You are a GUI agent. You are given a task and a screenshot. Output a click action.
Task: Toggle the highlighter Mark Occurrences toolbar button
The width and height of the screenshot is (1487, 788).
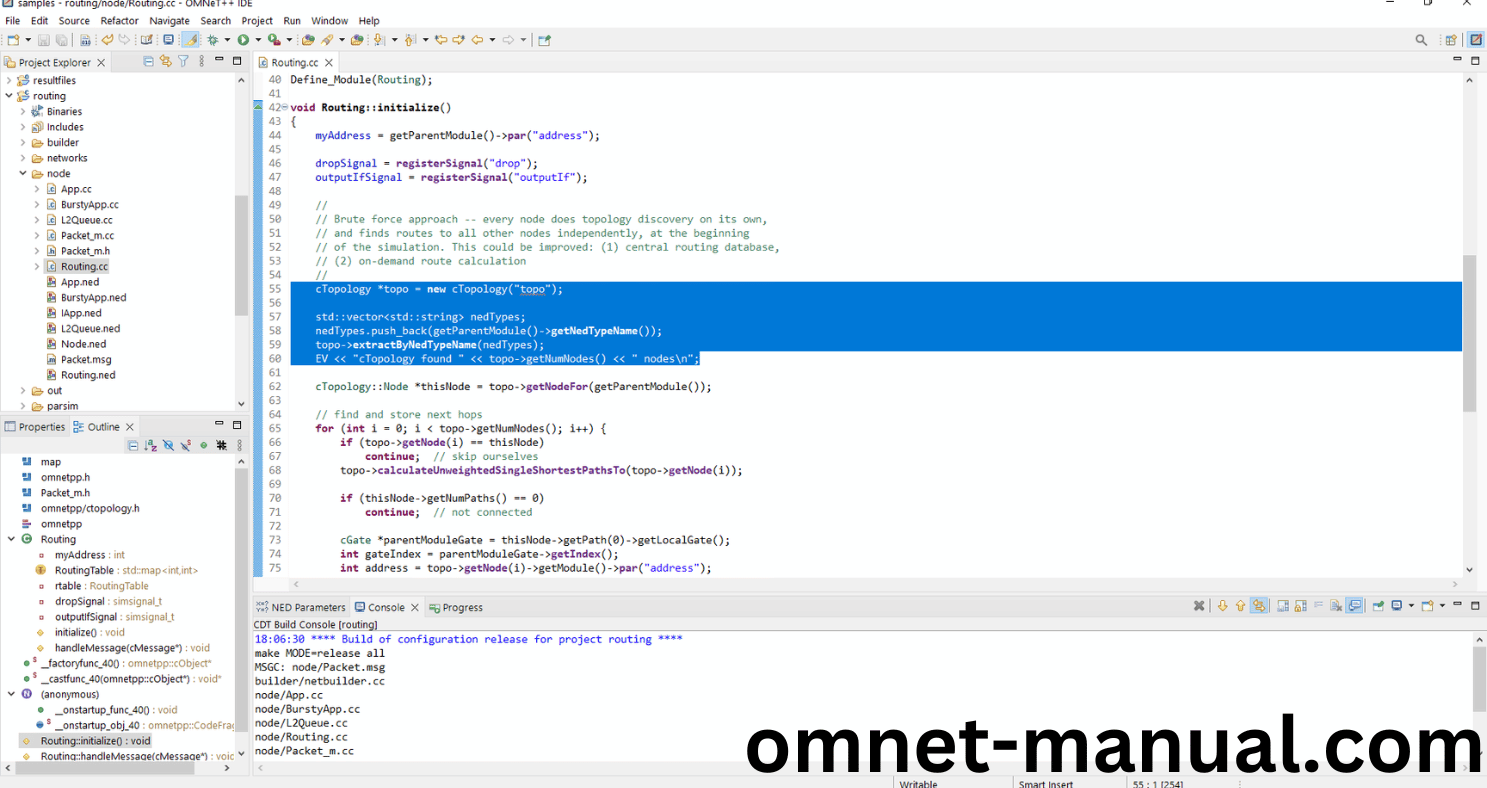pos(190,40)
